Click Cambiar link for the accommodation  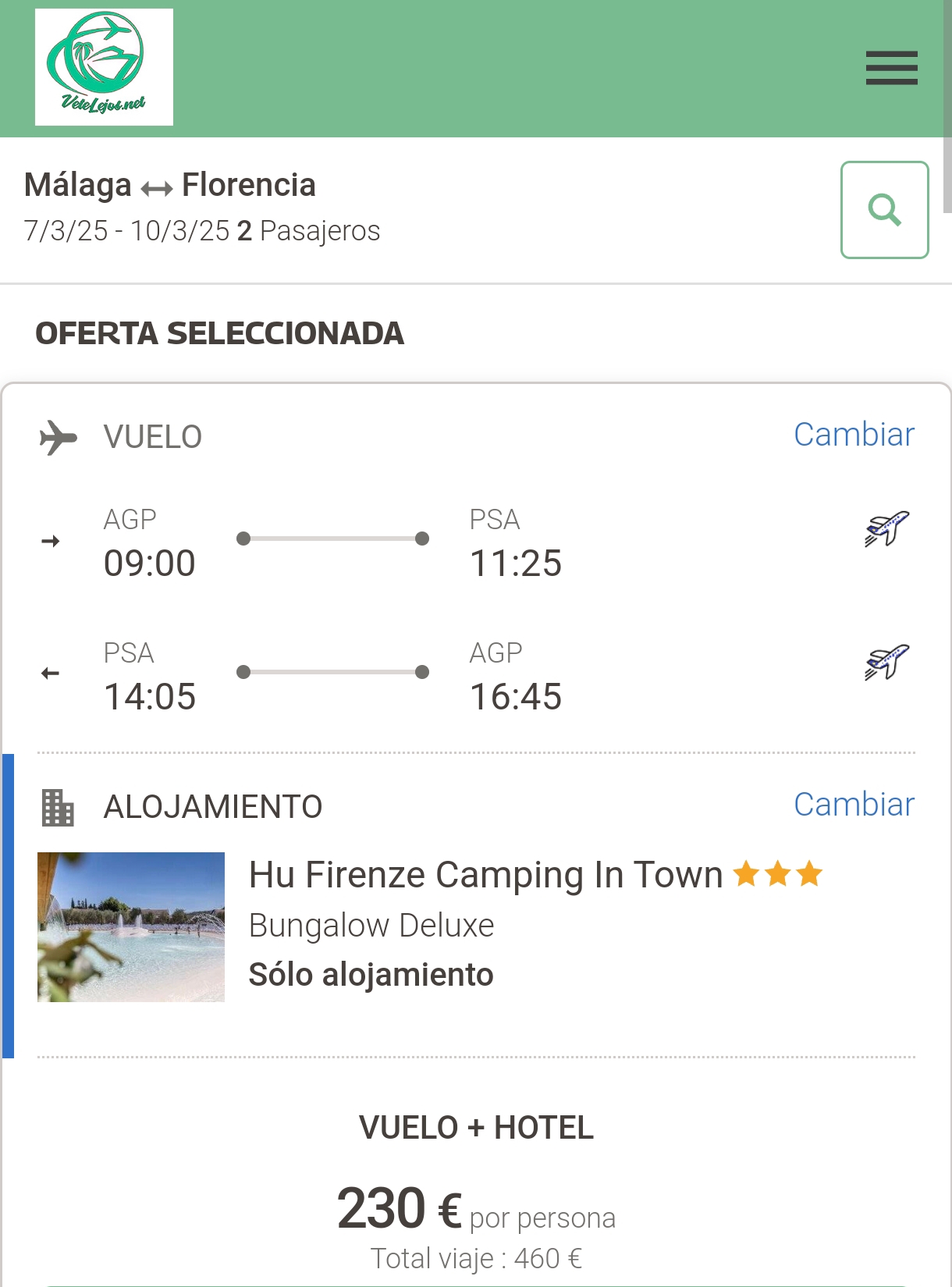coord(854,805)
